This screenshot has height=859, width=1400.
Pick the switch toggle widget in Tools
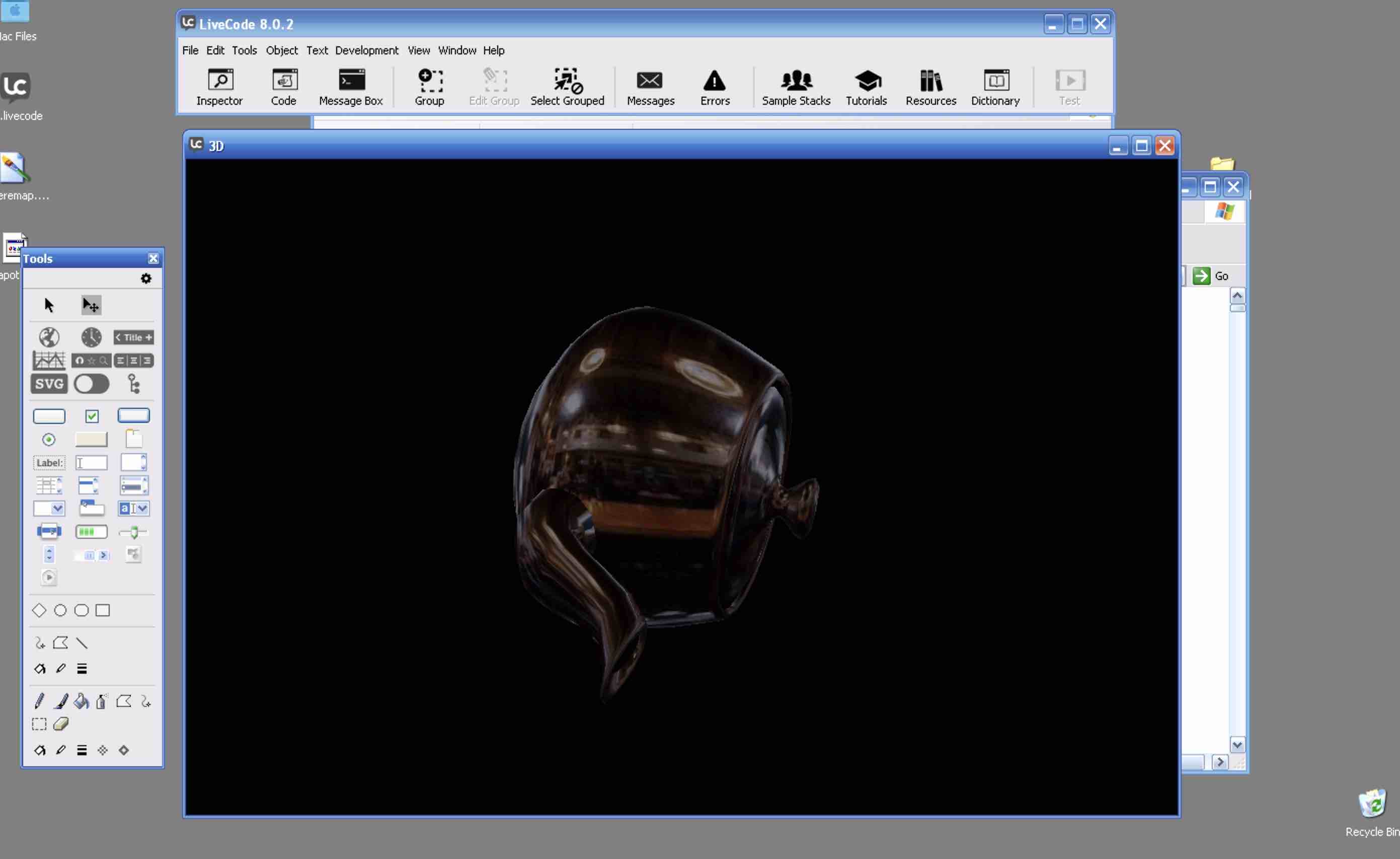tap(91, 384)
